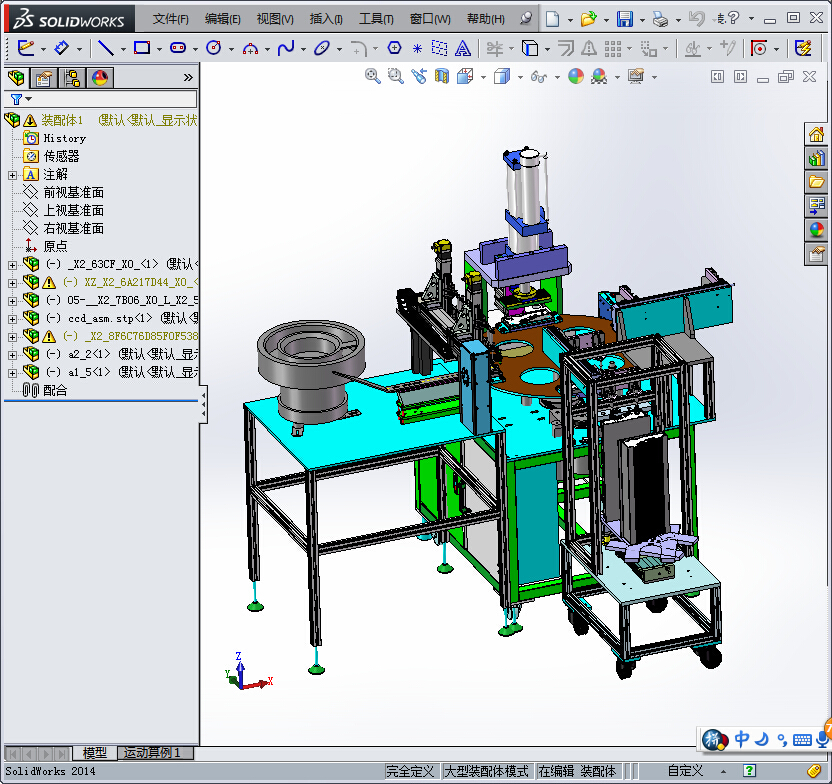Open Edit Appearance color ball
Image resolution: width=832 pixels, height=784 pixels.
tap(576, 76)
